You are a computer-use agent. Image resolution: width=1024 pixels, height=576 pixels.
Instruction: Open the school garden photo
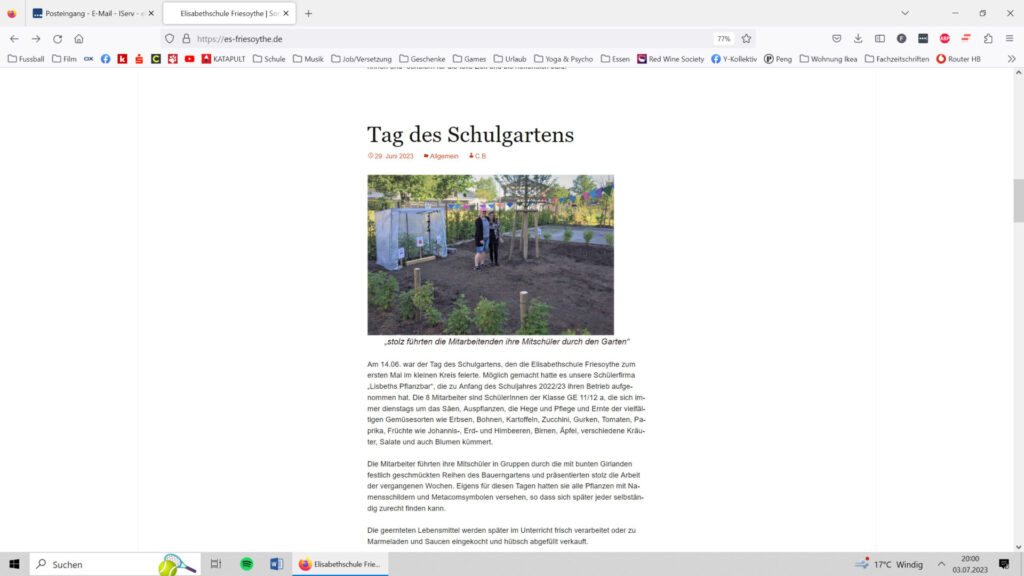(490, 255)
